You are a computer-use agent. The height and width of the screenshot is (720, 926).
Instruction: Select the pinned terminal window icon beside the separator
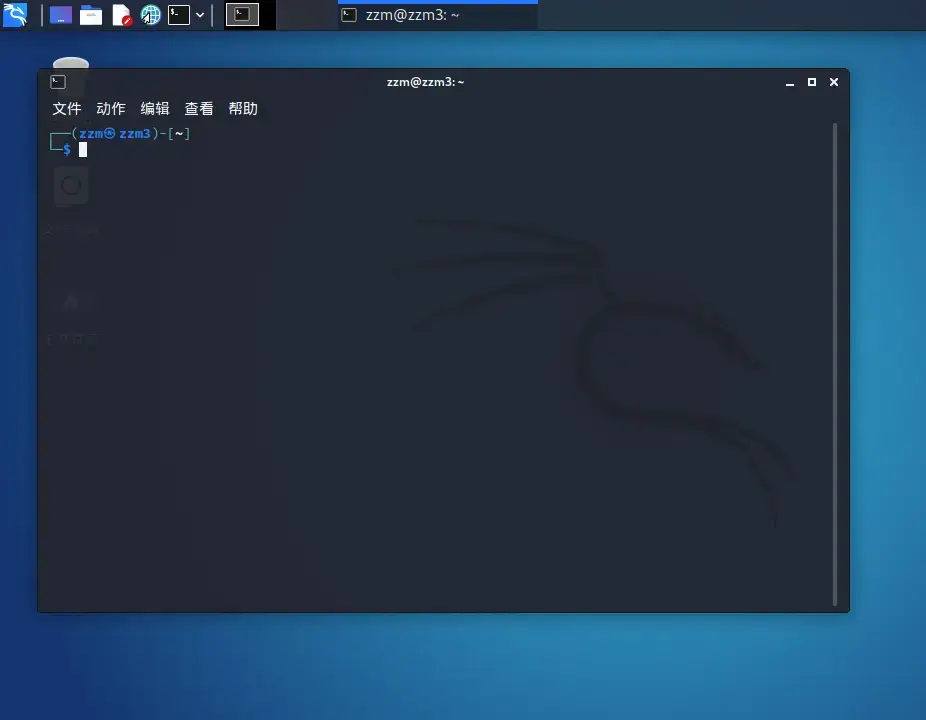241,14
